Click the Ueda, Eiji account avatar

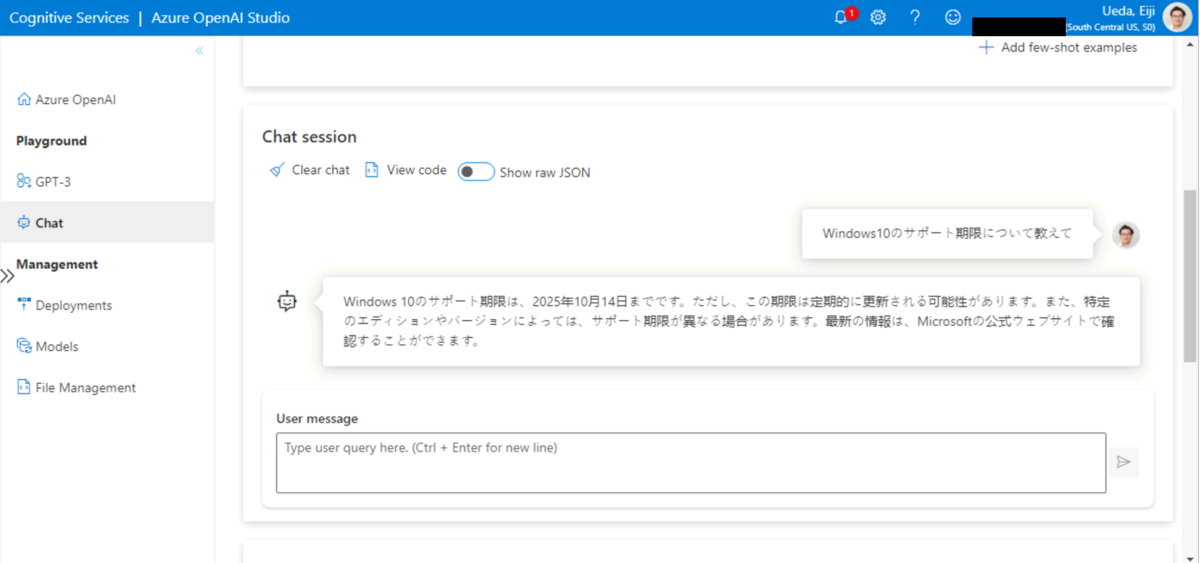point(1178,17)
